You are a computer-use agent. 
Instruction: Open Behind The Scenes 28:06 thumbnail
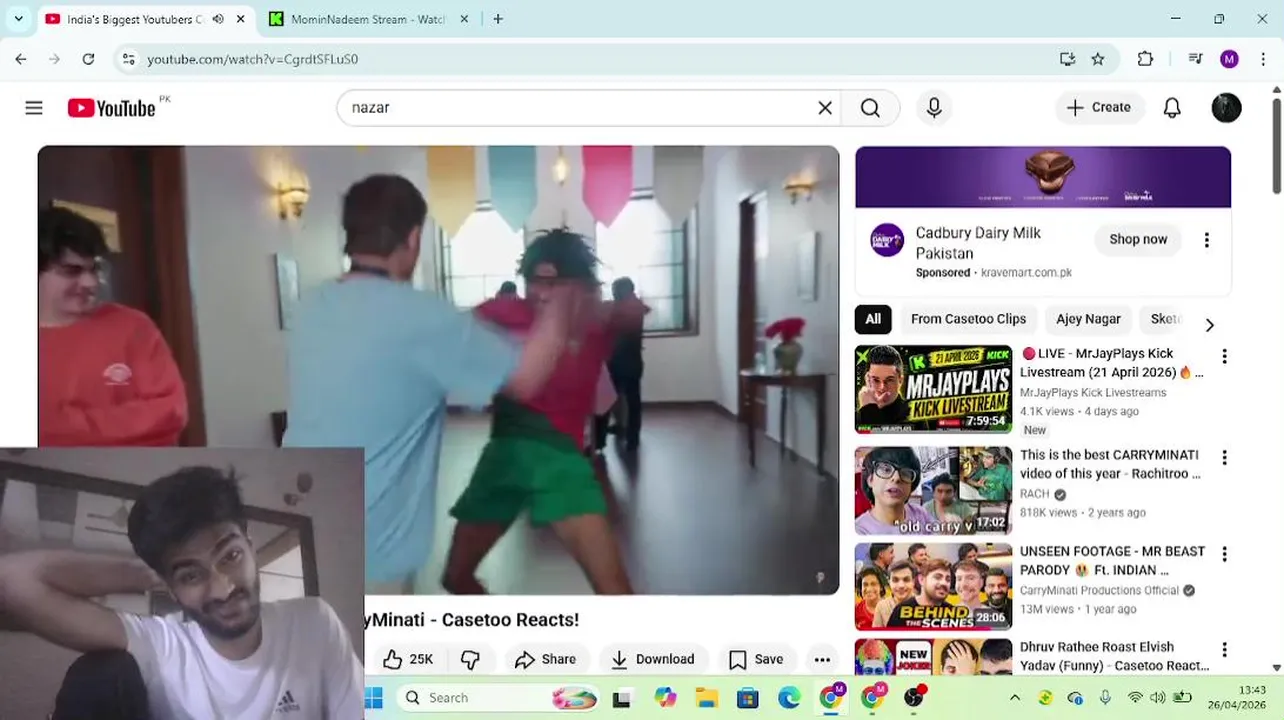(933, 587)
